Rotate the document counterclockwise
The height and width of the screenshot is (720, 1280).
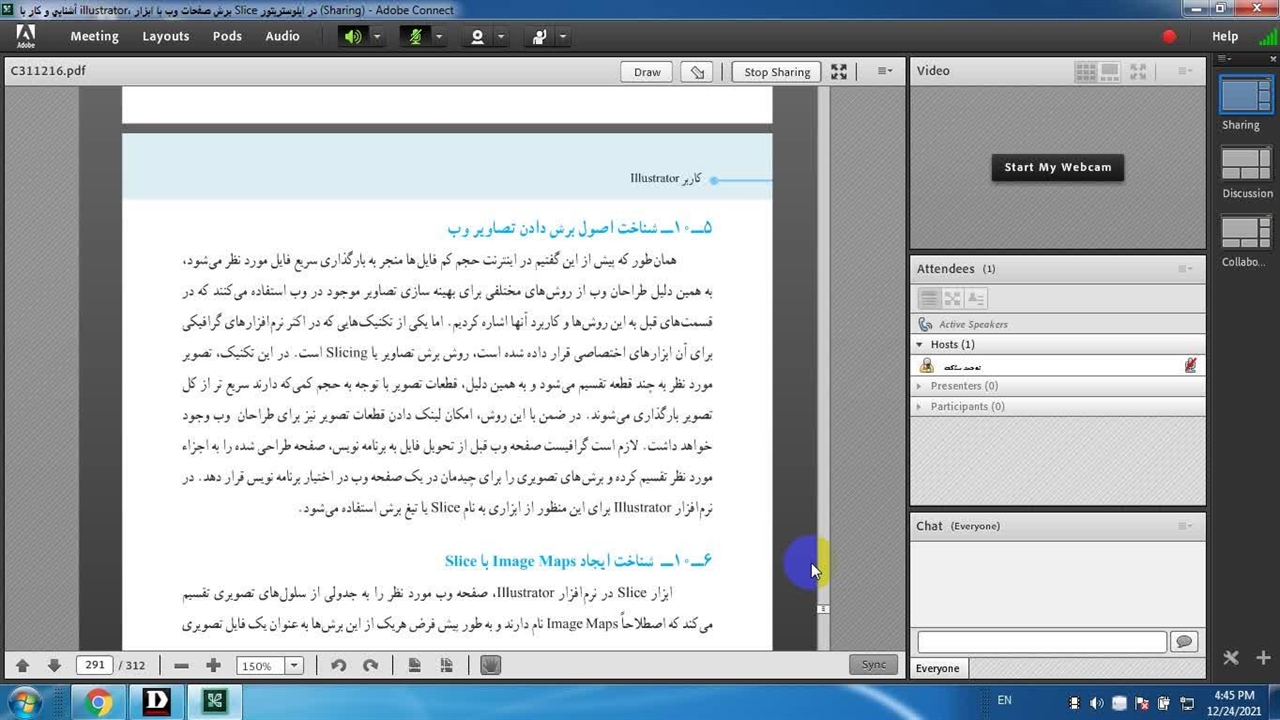pos(338,665)
